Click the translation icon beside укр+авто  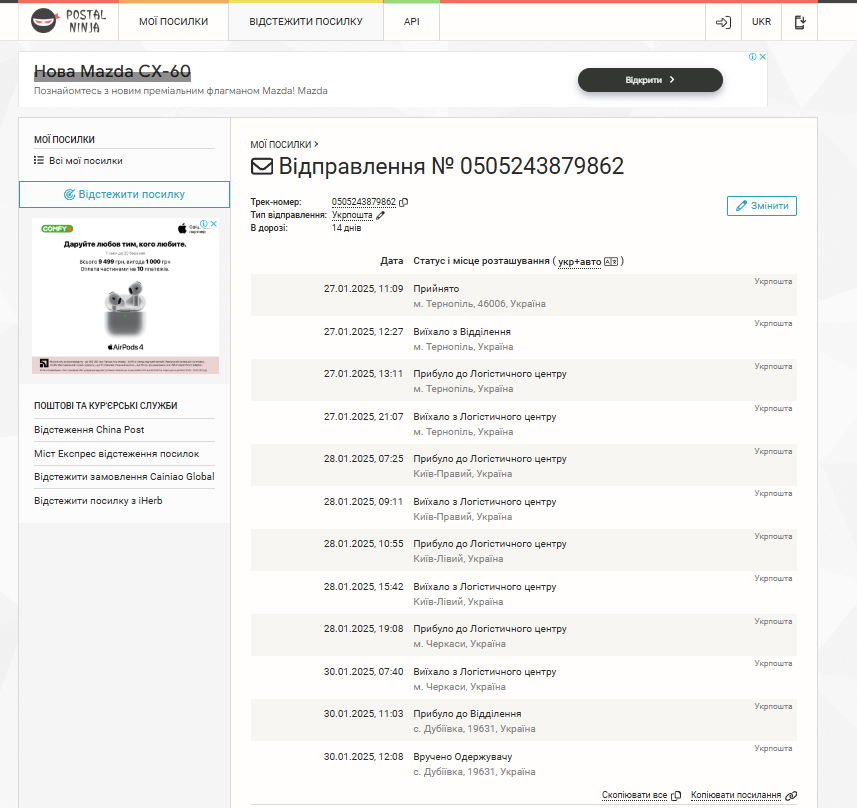(611, 261)
